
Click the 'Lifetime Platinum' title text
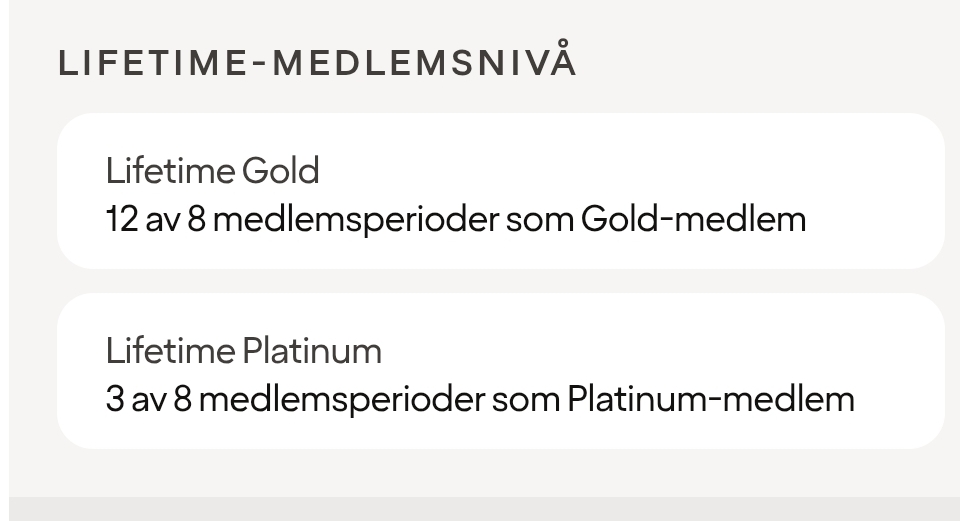point(243,351)
